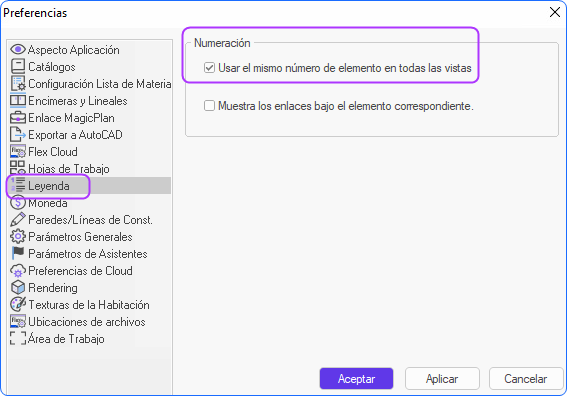Click the Hojas de Trabajo label
567x396 pixels.
pos(69,169)
